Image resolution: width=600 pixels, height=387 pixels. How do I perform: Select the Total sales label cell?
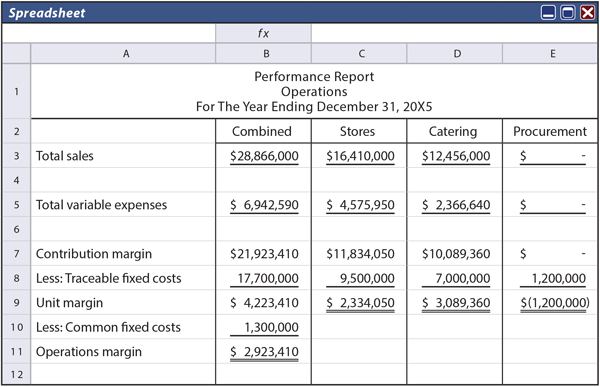[123, 156]
